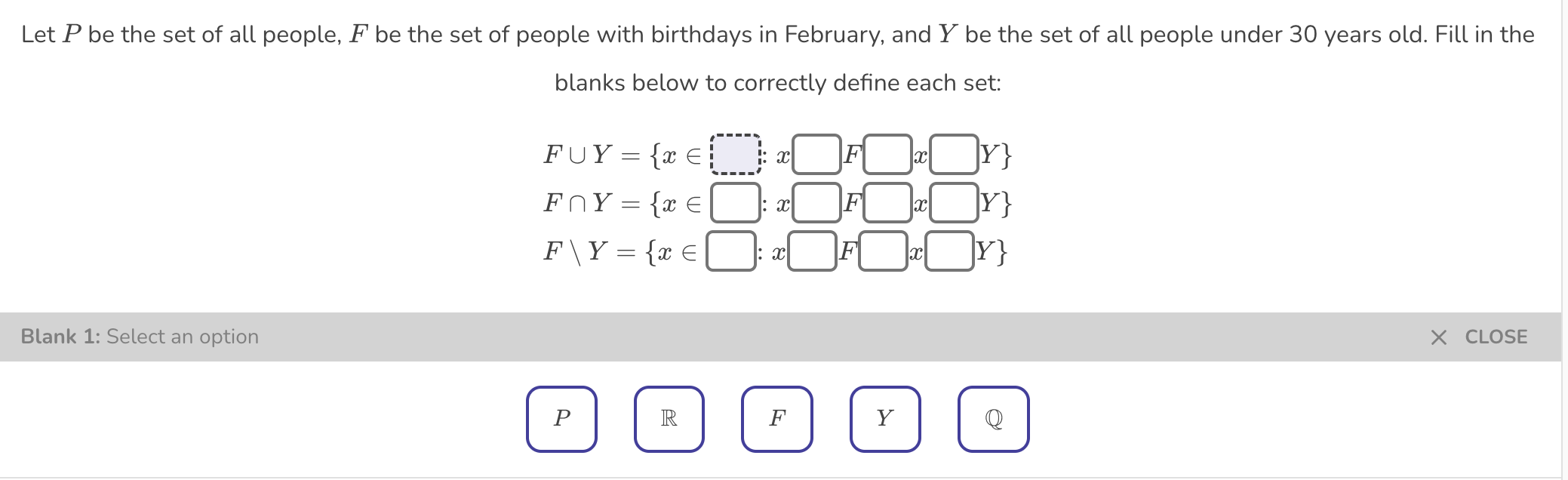
Task: Click the CLOSE label to hide options
Action: pyautogui.click(x=1496, y=337)
